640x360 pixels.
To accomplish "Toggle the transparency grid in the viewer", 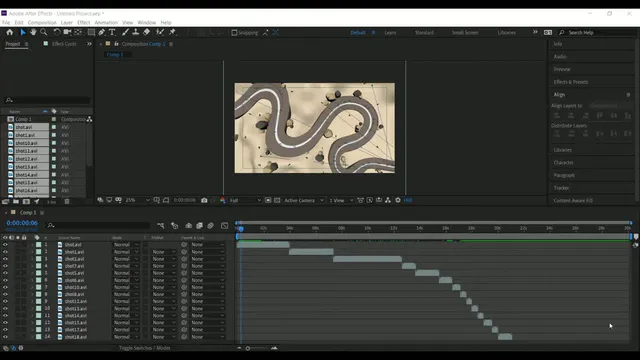I will [277, 200].
